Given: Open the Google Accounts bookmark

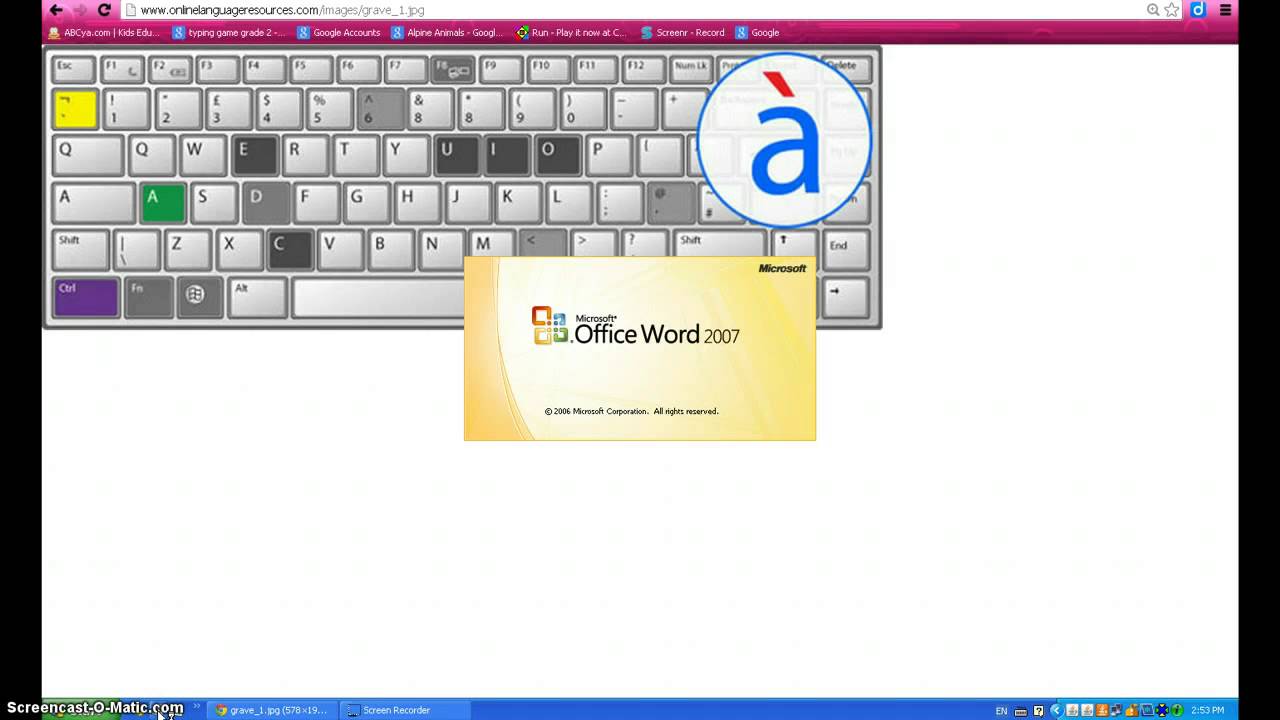Looking at the screenshot, I should [339, 32].
